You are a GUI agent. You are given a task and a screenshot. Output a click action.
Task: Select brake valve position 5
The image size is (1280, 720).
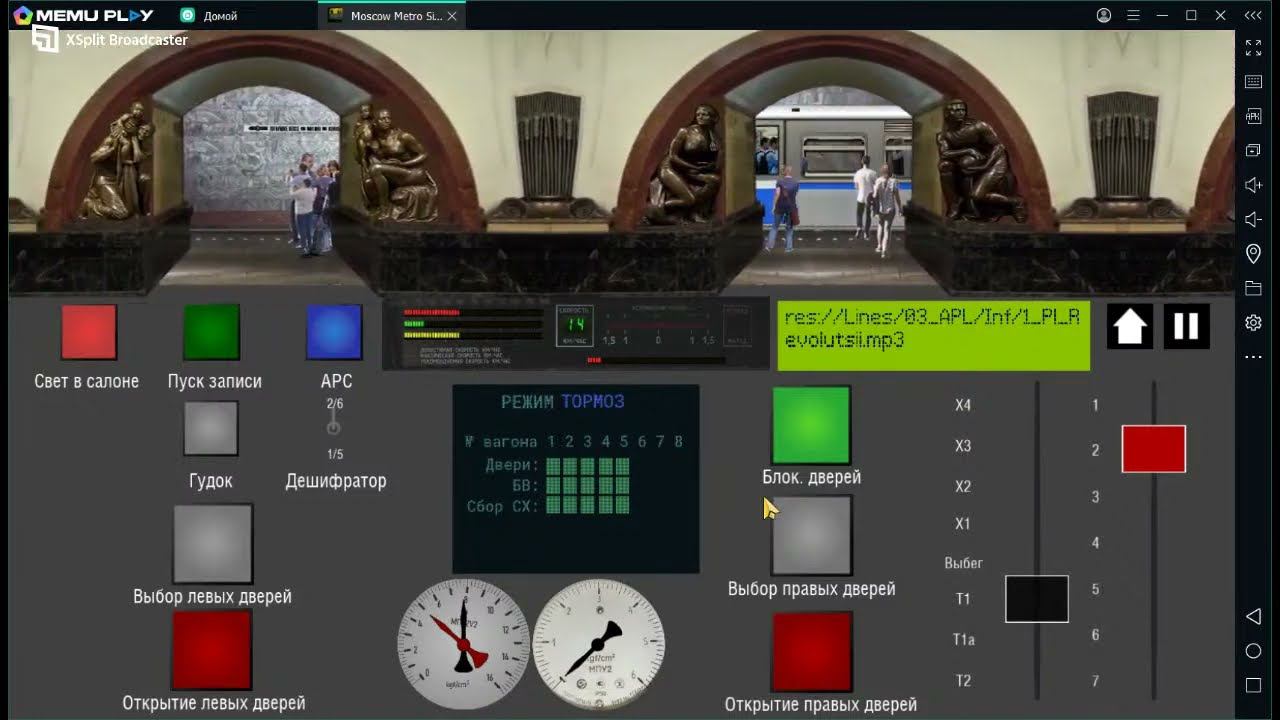[1095, 589]
